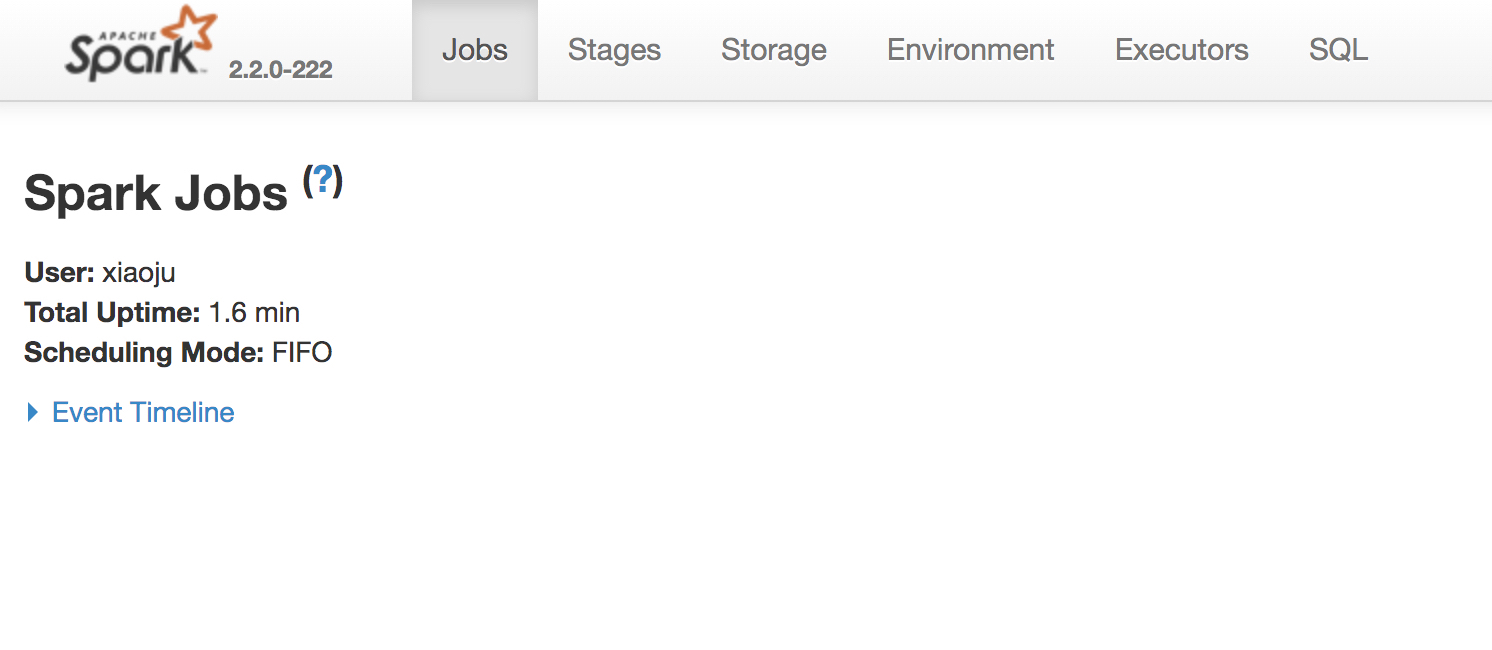Switch to the Jobs tab
The image size is (1492, 650).
475,50
